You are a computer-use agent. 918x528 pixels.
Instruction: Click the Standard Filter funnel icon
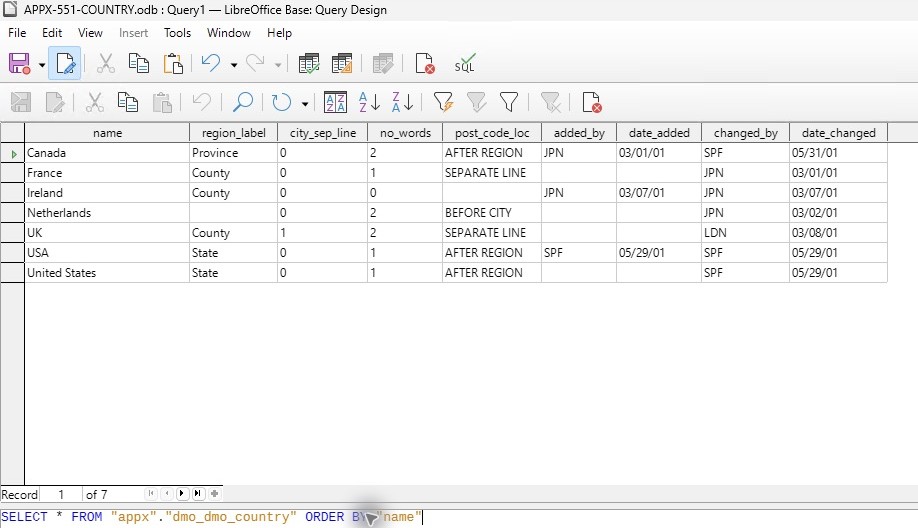click(509, 102)
